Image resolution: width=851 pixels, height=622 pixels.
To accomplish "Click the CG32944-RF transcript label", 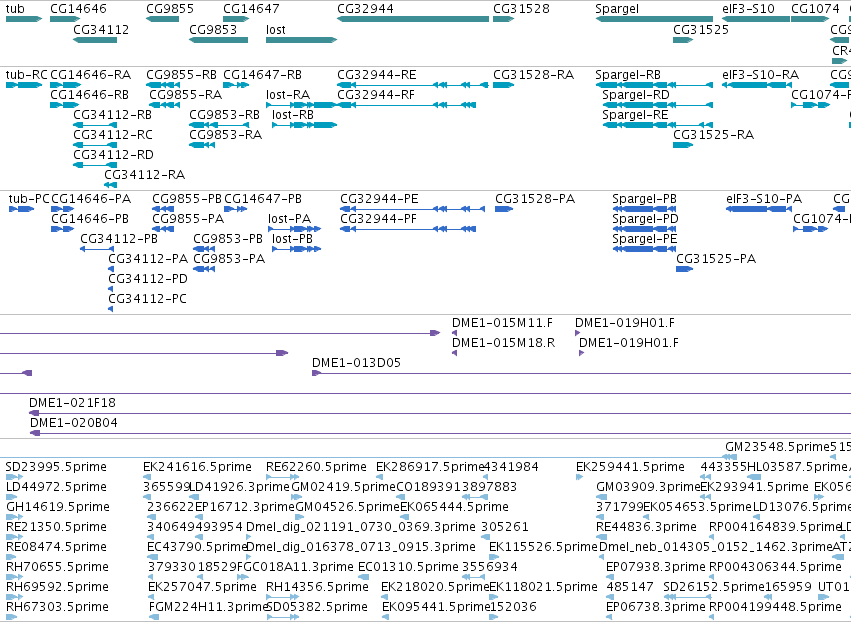I will (376, 95).
